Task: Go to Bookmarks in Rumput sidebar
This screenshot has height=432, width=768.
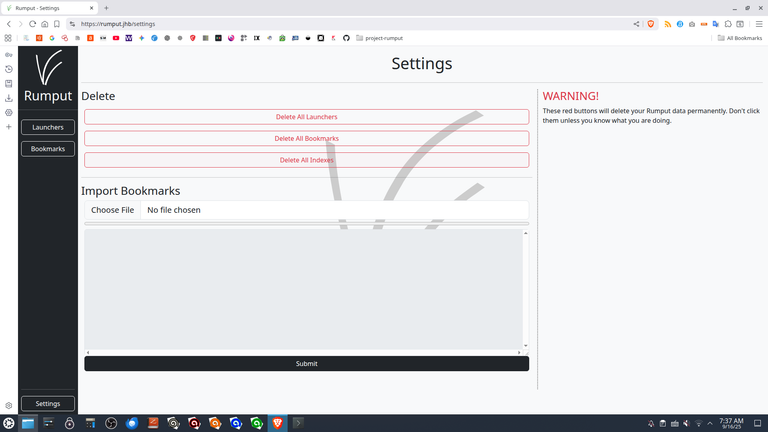Action: [x=48, y=149]
